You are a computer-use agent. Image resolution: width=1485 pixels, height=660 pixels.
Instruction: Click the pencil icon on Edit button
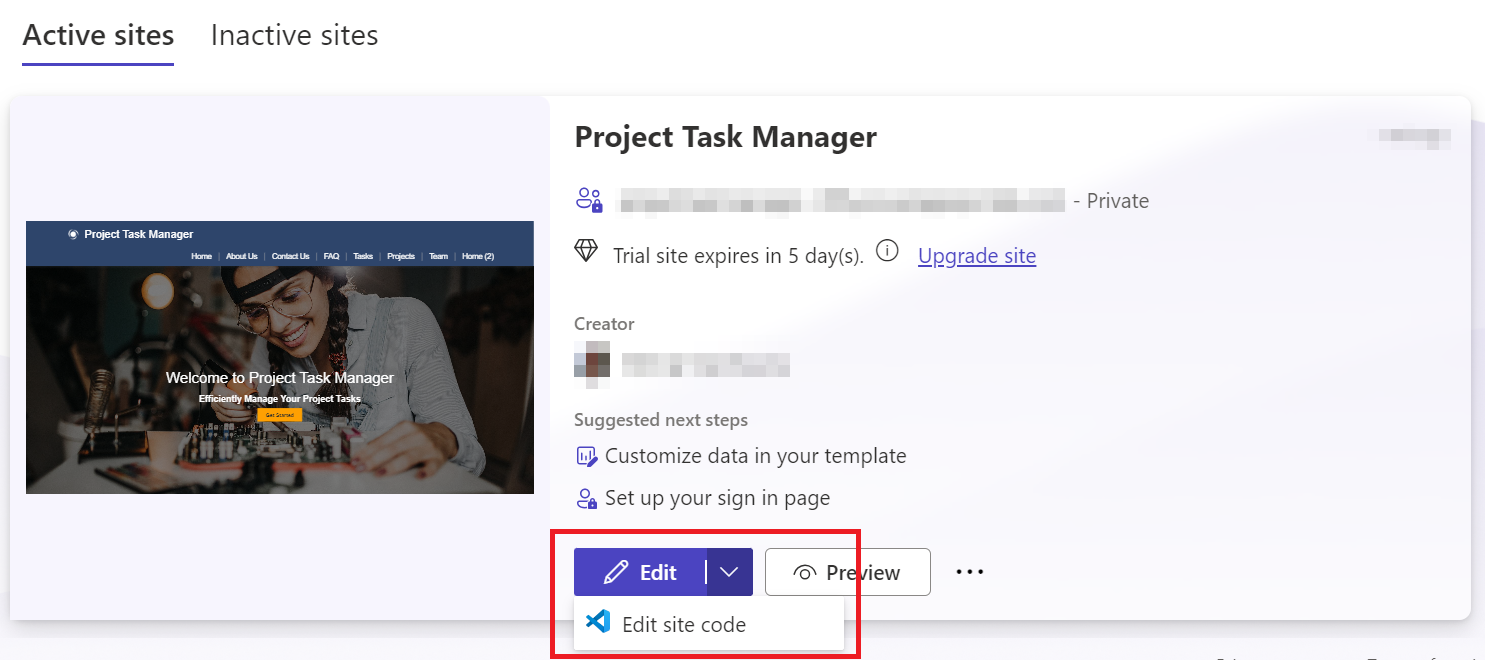(x=615, y=572)
